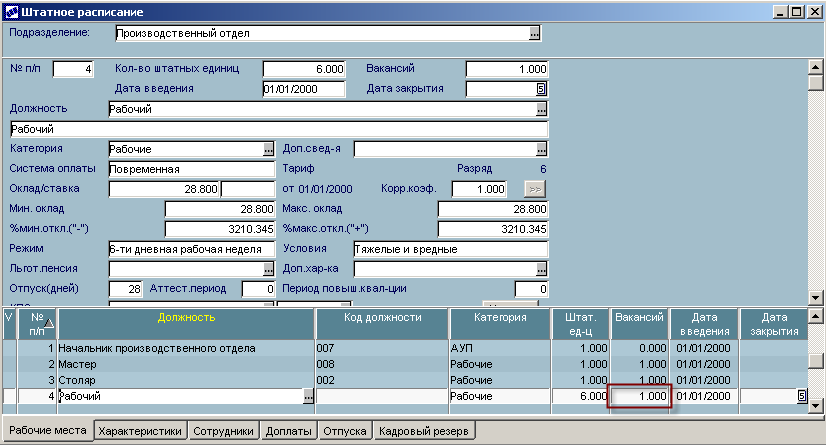Click table scrollbar up arrow
This screenshot has width=826, height=445.
815,316
